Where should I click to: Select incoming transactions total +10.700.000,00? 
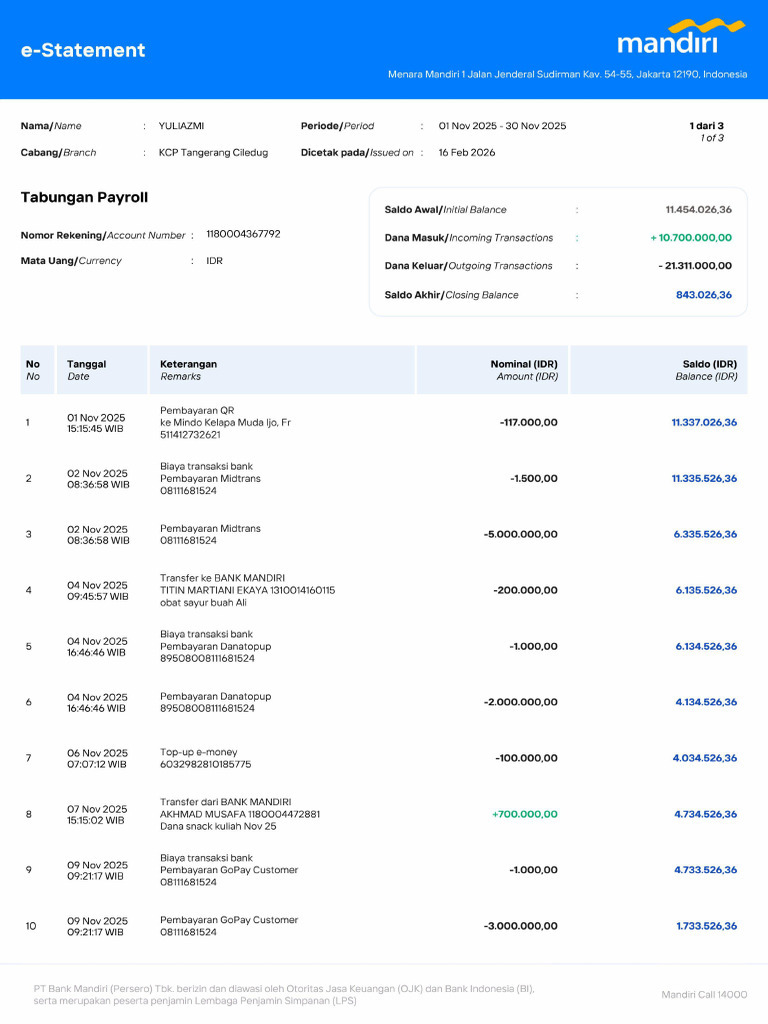click(691, 238)
